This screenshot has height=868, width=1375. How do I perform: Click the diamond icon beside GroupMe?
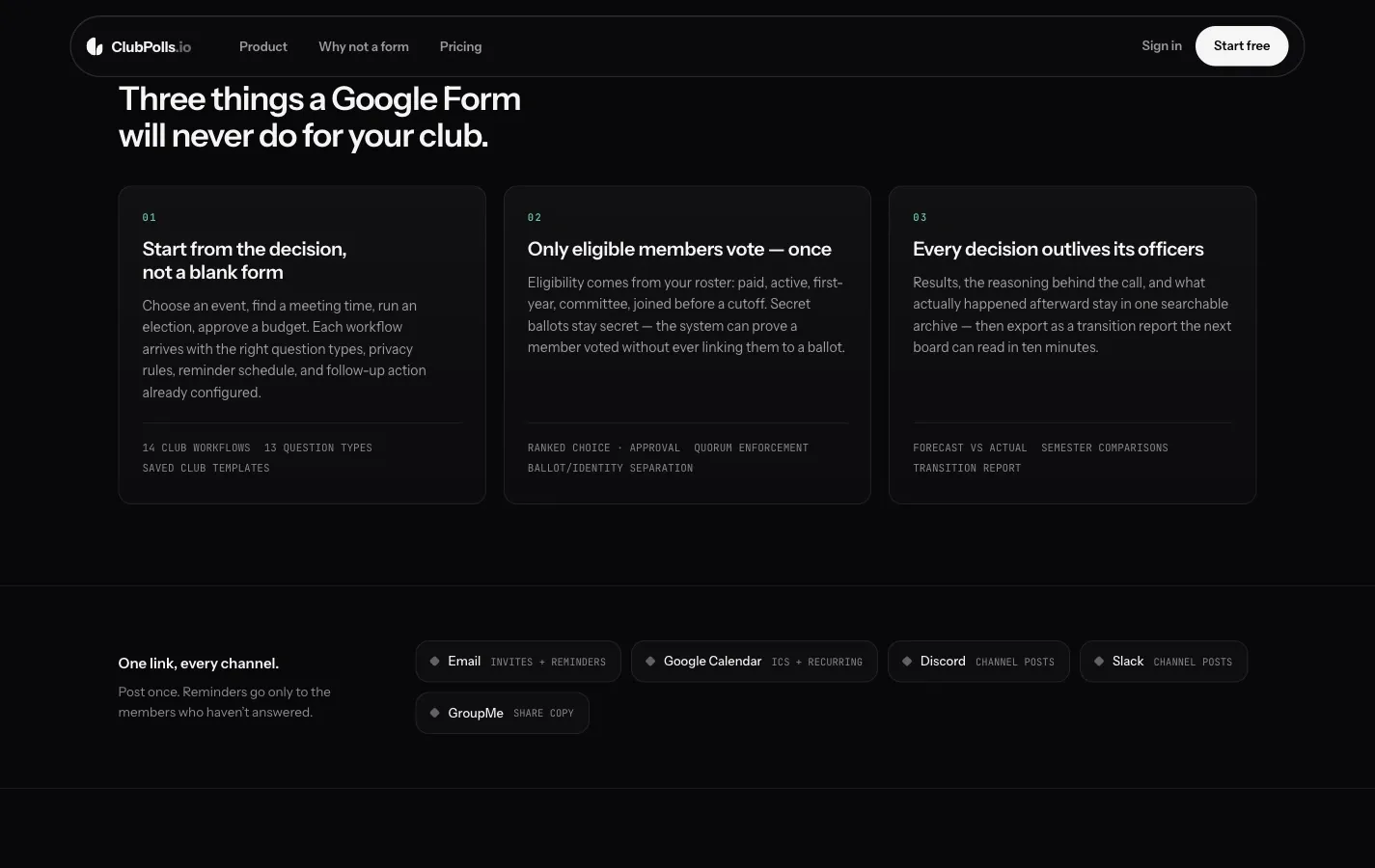point(435,713)
